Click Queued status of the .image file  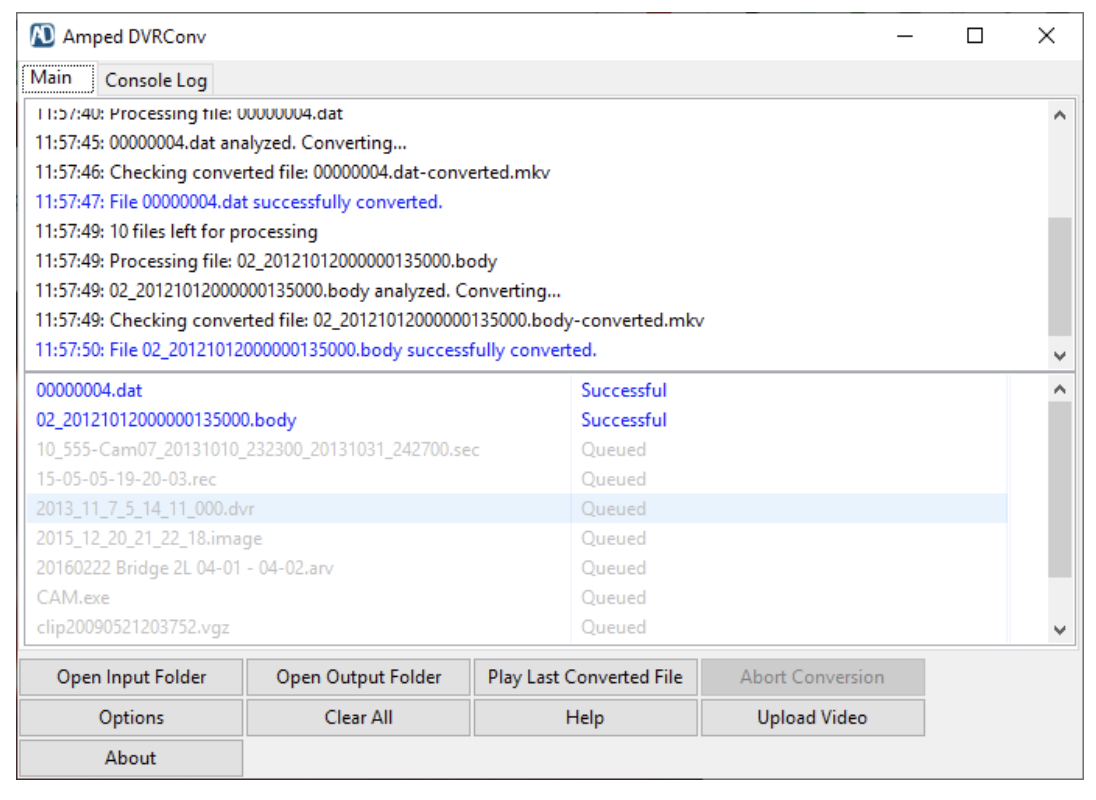pyautogui.click(x=613, y=539)
